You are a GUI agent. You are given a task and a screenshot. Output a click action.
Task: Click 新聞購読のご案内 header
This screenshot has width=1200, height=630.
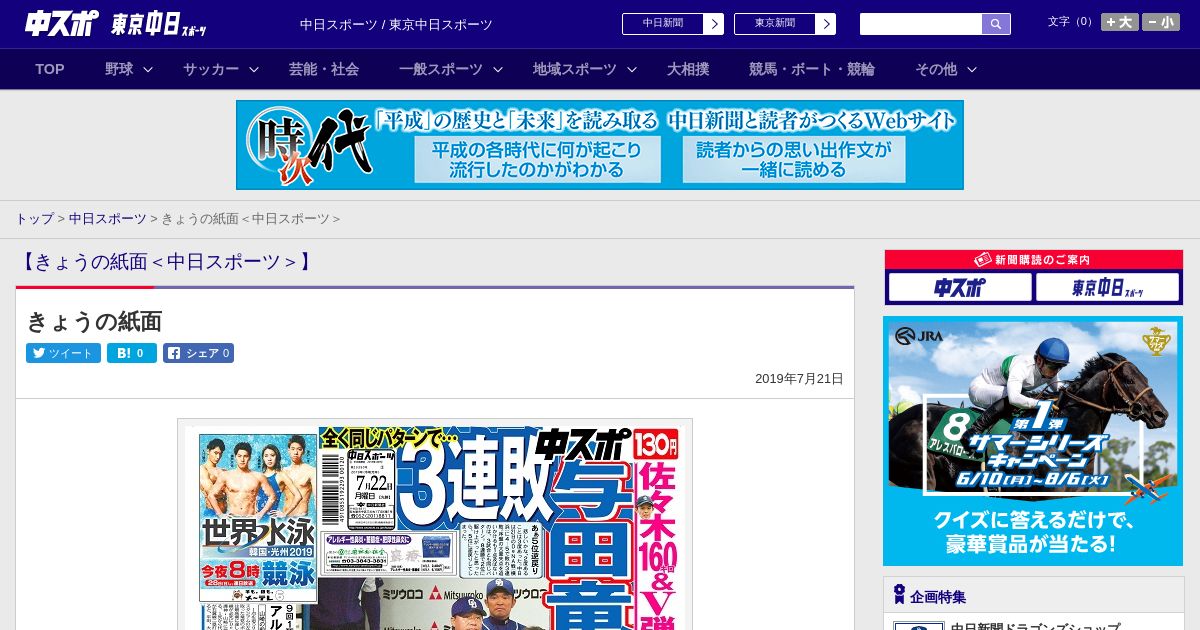[1033, 260]
